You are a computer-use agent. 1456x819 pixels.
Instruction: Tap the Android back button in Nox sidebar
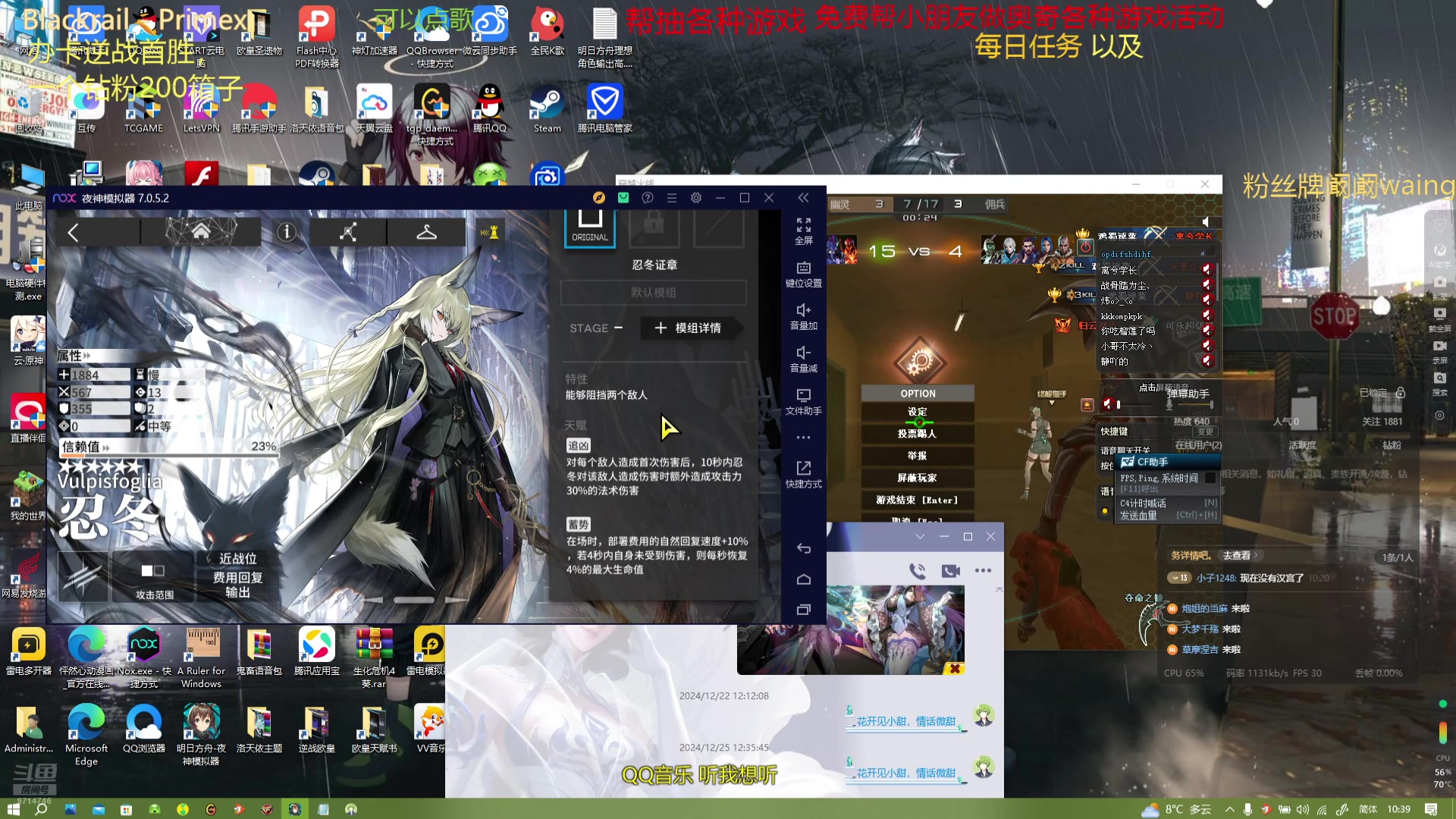tap(804, 548)
